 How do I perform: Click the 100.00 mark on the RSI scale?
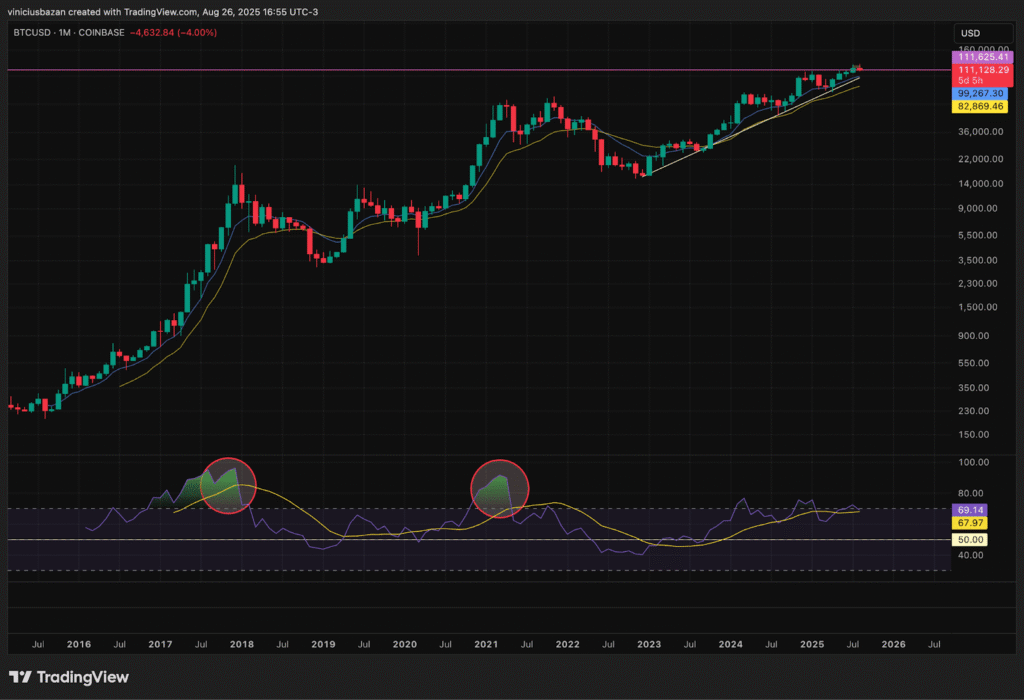(973, 462)
